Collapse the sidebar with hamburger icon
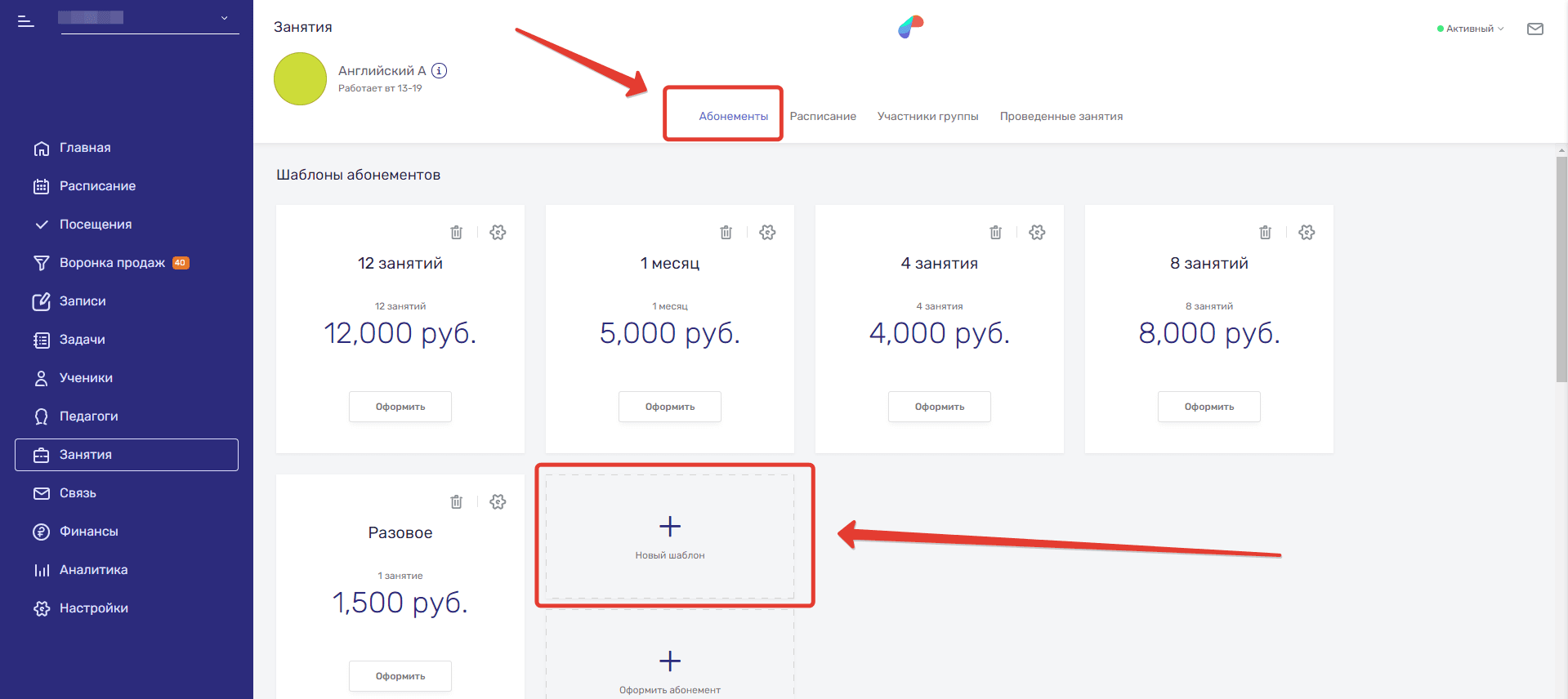The image size is (1568, 699). coord(26,21)
